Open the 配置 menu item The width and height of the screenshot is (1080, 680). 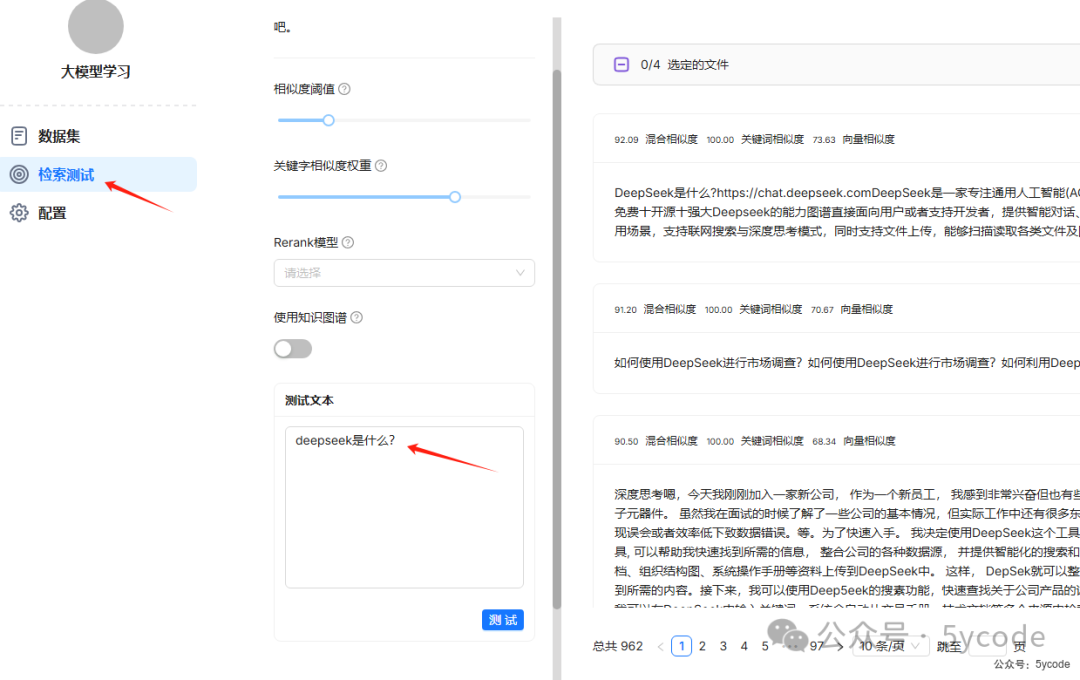point(98,213)
